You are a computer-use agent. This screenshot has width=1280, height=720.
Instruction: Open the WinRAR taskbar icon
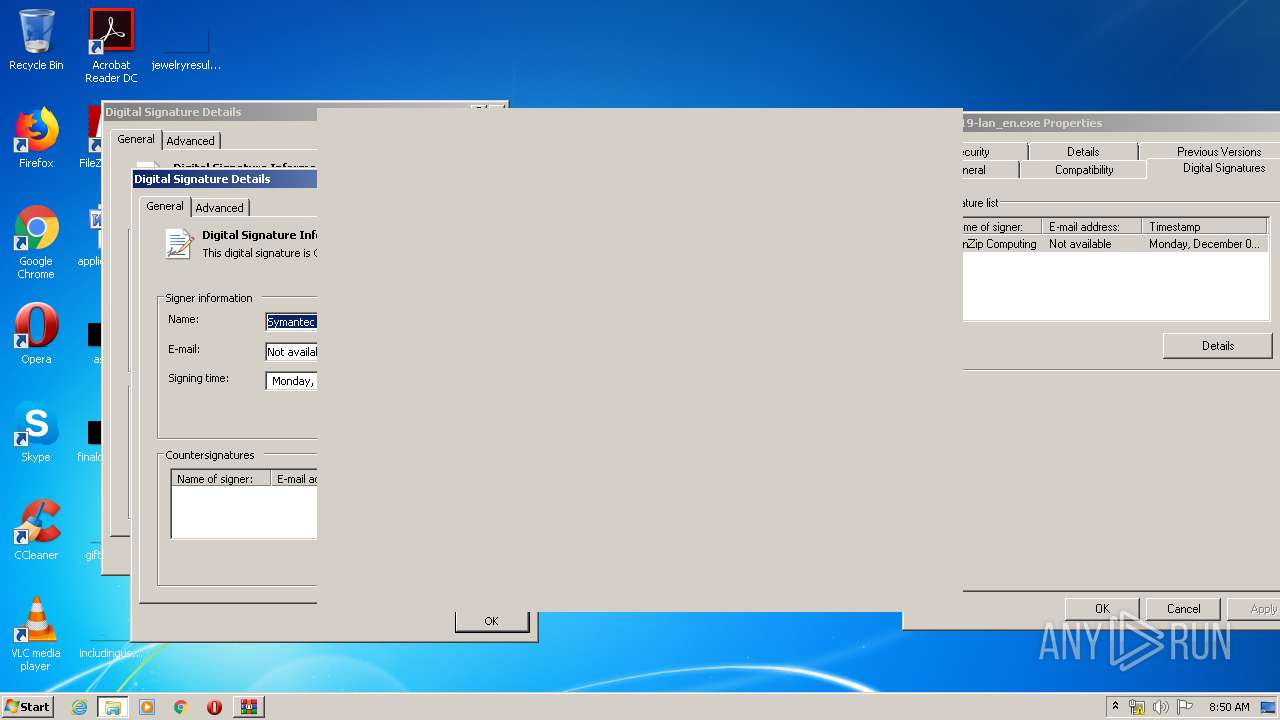coord(248,707)
